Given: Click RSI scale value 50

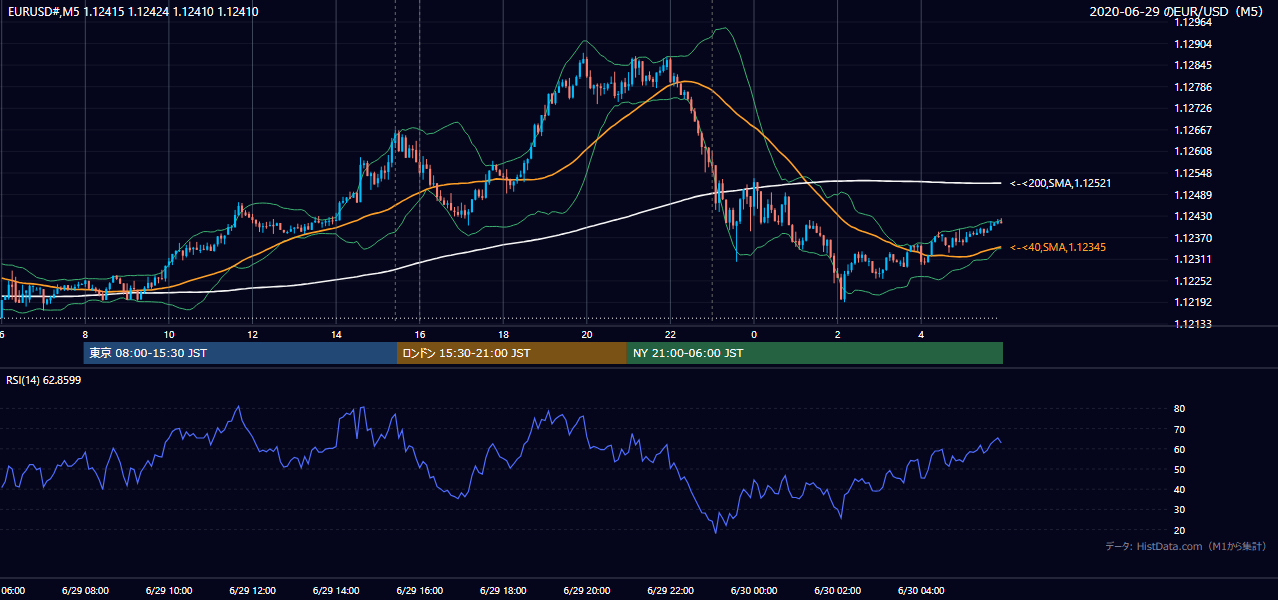Looking at the screenshot, I should pos(1179,469).
